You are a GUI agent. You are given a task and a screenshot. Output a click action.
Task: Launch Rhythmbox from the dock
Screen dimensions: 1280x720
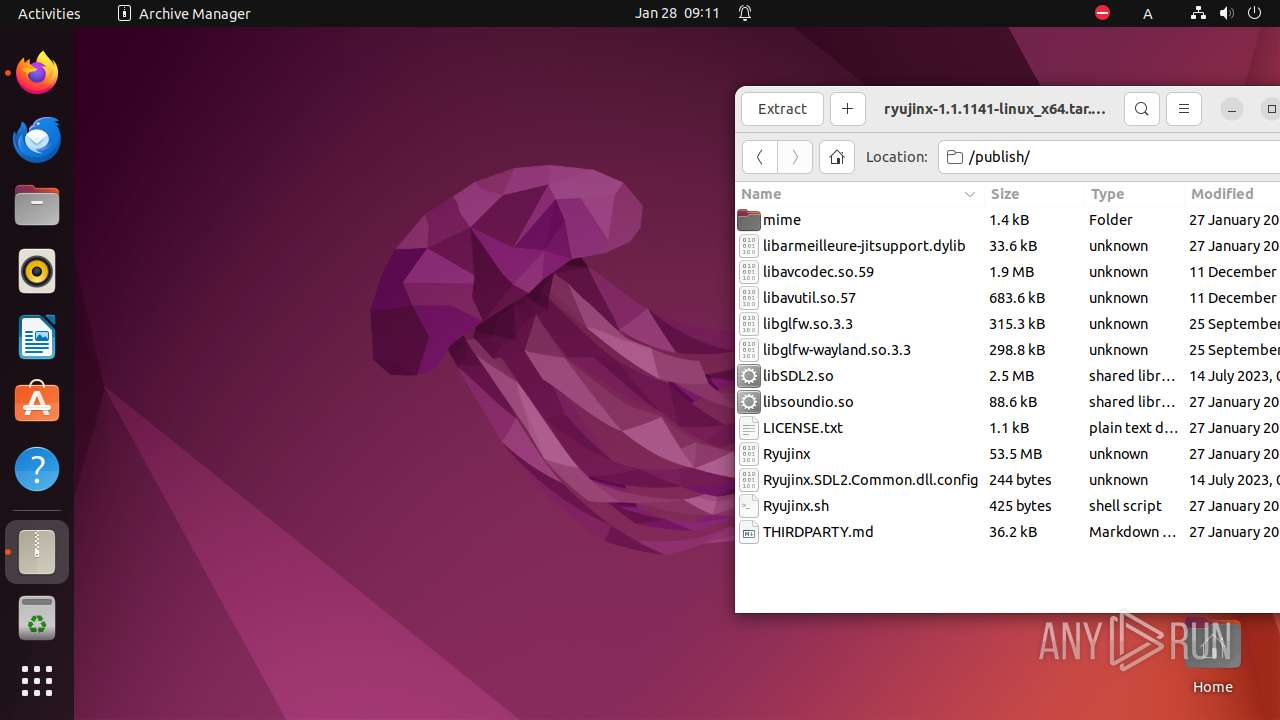coord(37,271)
